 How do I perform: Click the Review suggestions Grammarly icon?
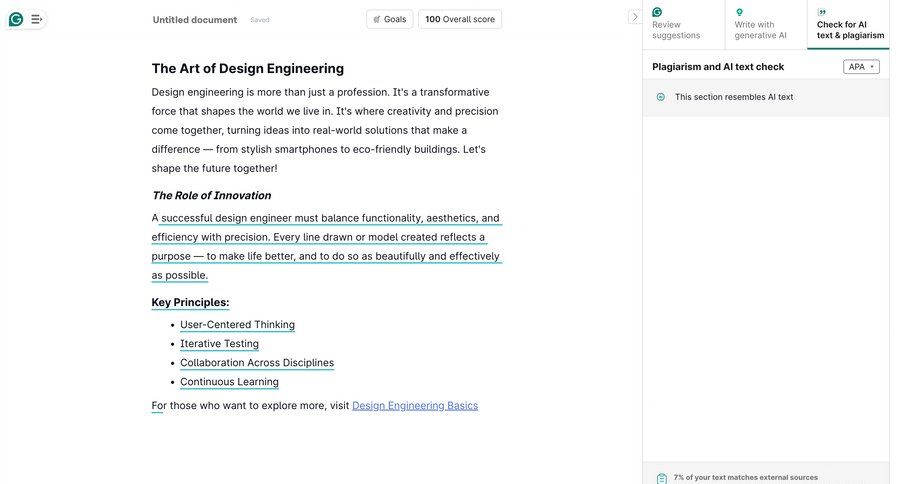point(657,12)
